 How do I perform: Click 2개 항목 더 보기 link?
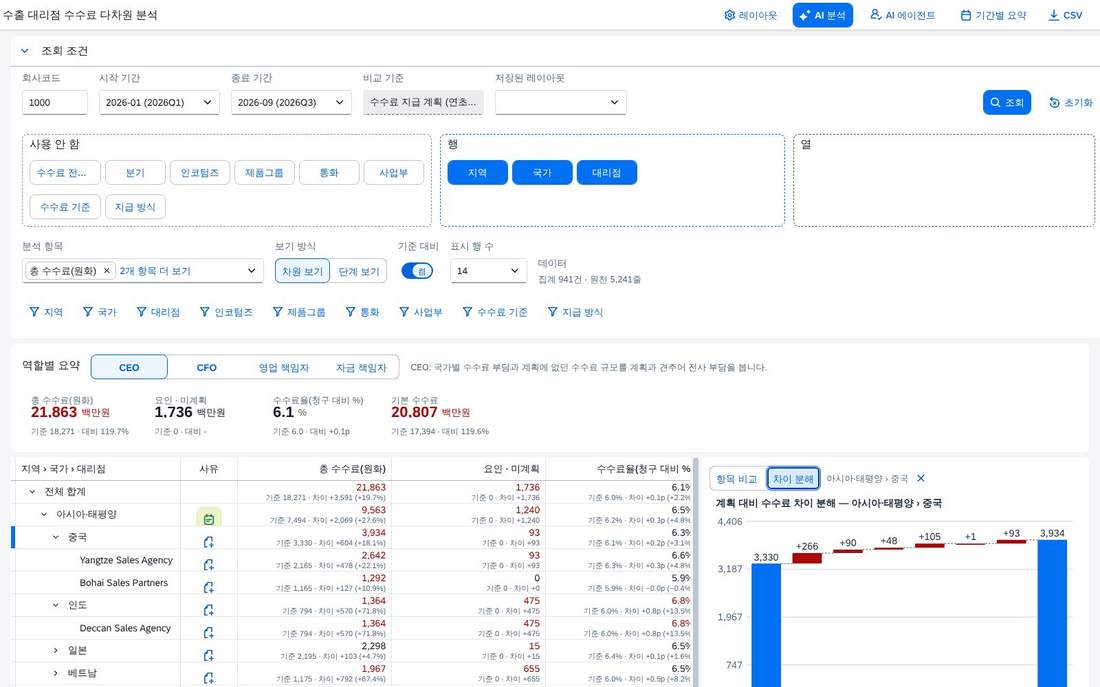(x=155, y=271)
